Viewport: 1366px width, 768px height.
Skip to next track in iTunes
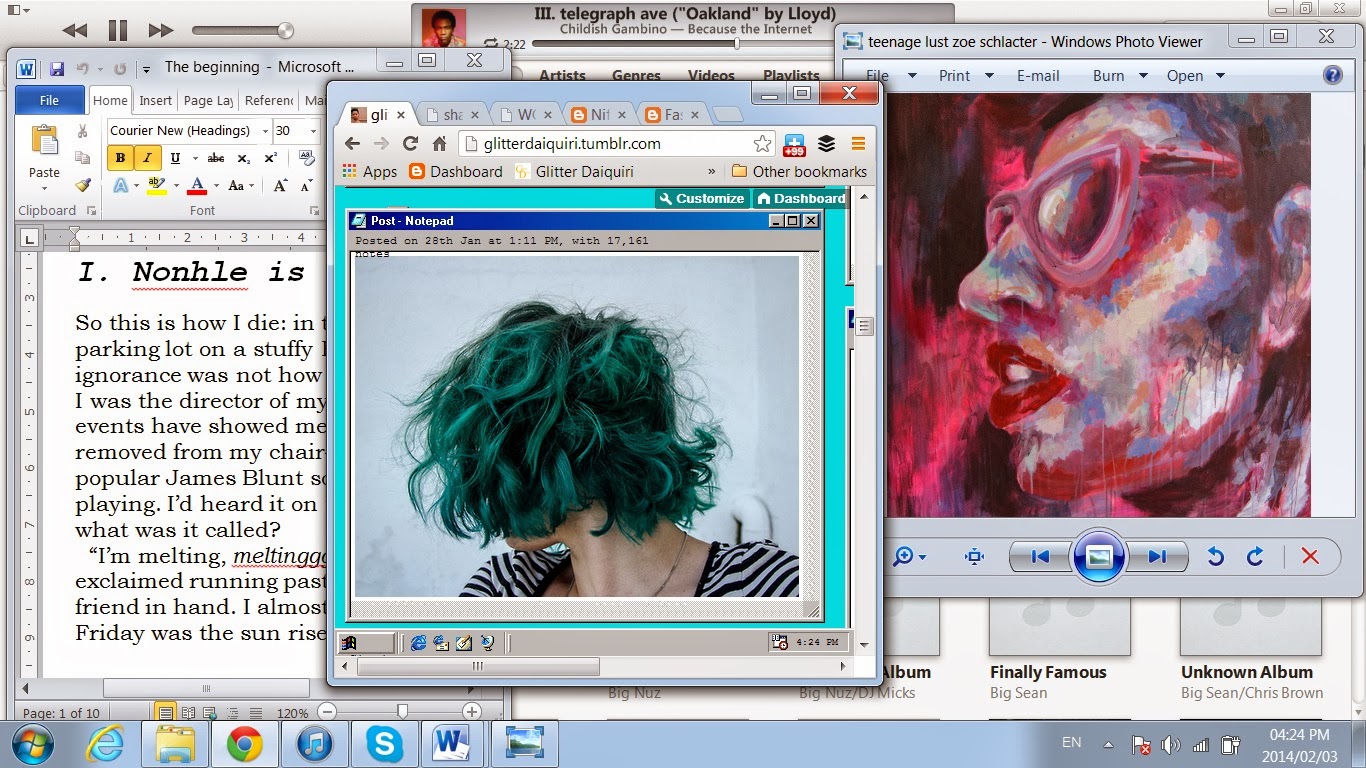(x=161, y=31)
